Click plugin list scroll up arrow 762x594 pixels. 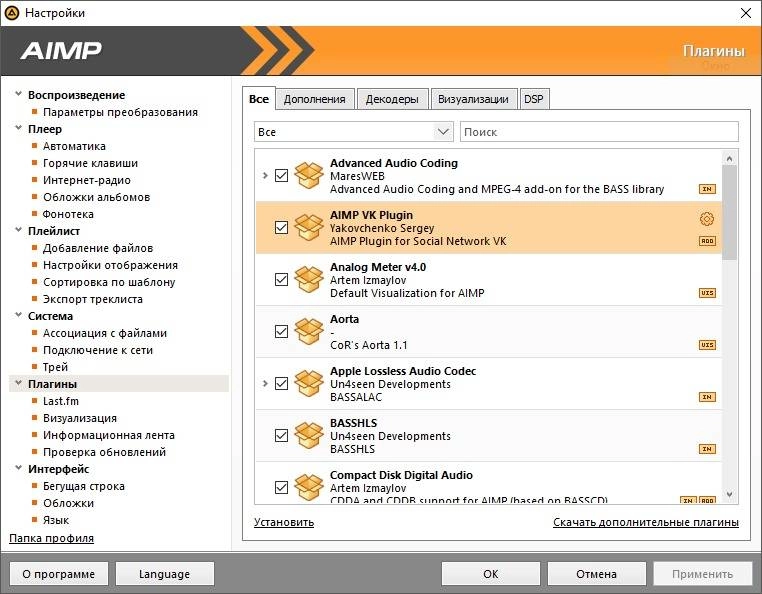point(729,158)
